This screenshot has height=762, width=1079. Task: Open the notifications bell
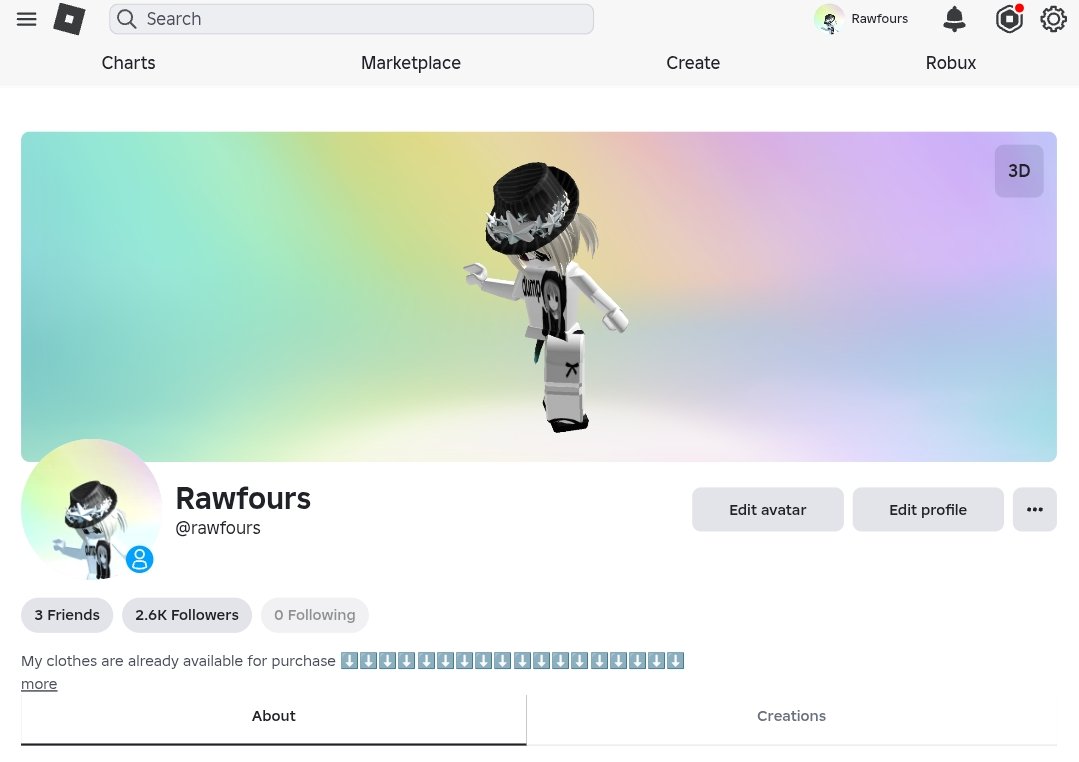(x=954, y=19)
